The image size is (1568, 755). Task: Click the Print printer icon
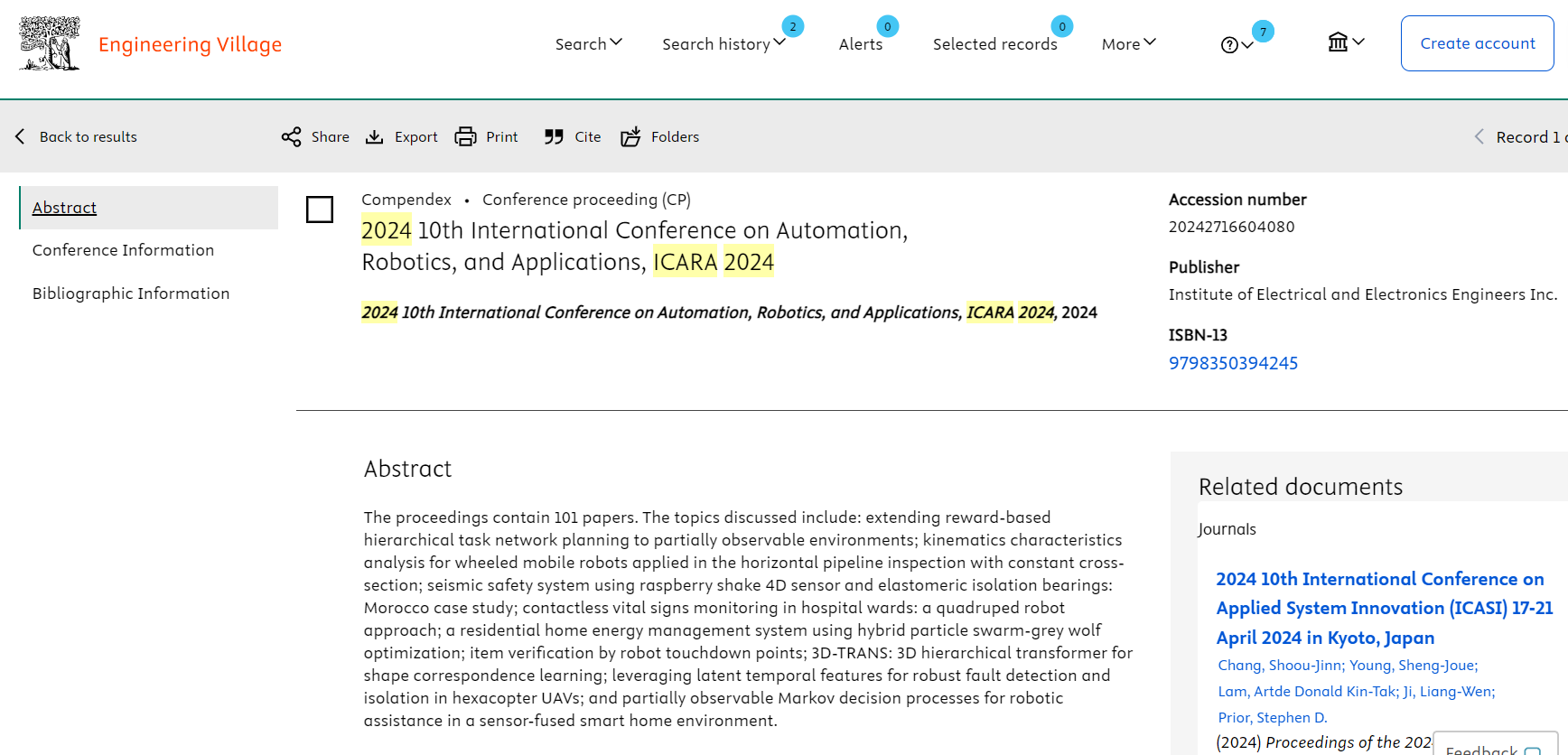click(465, 137)
